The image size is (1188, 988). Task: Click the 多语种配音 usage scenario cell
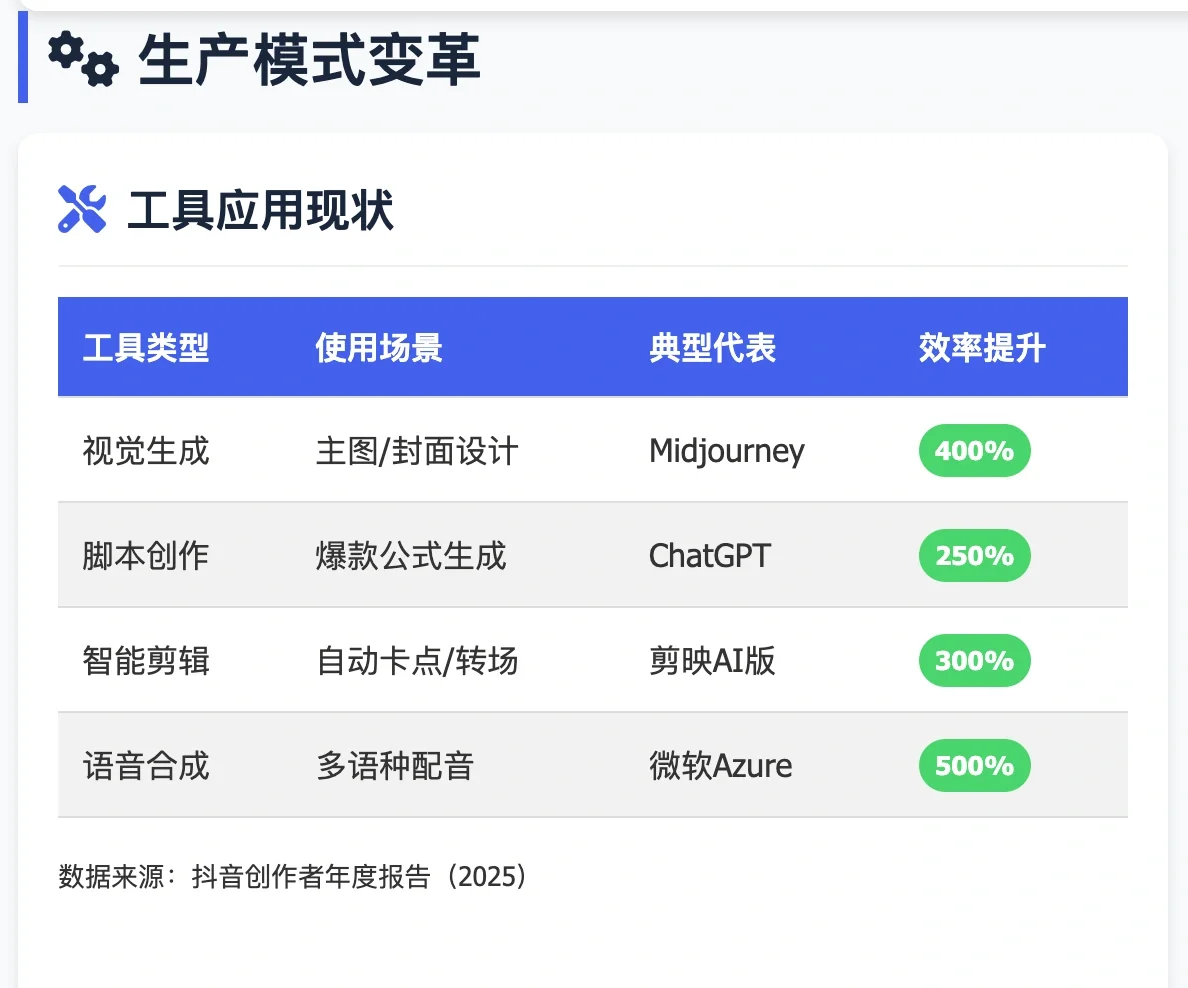click(393, 766)
